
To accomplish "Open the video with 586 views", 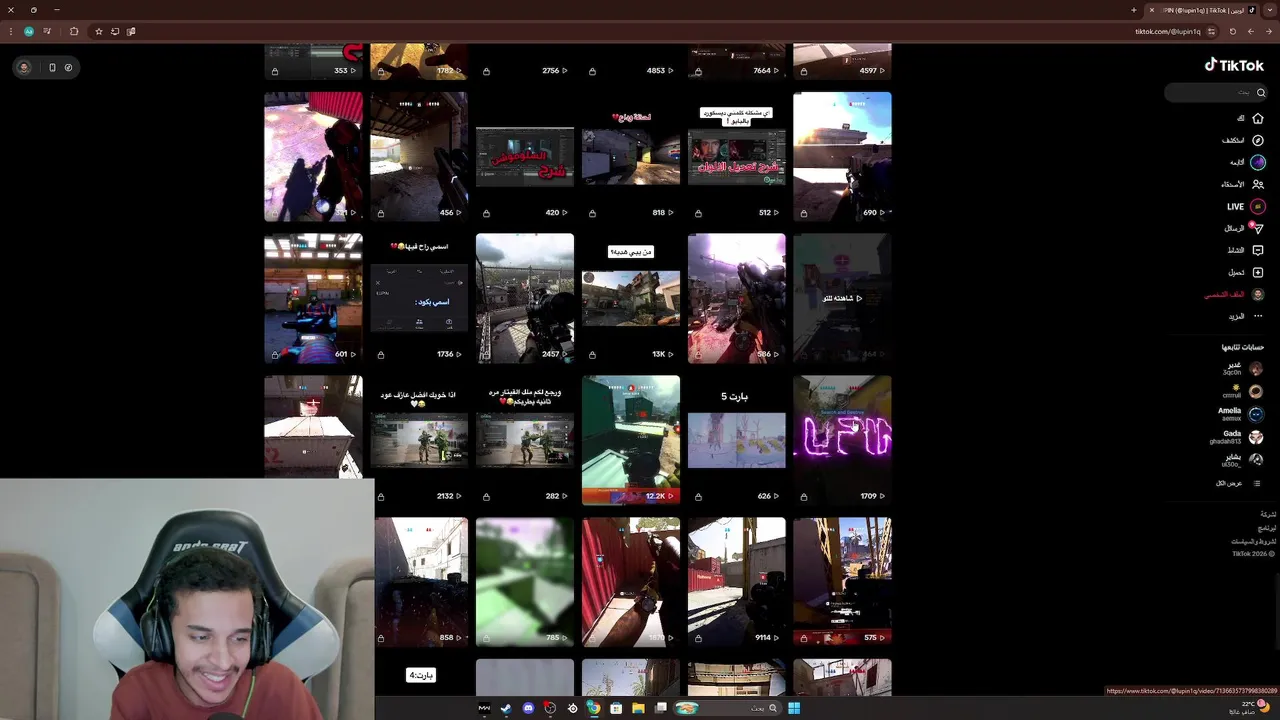I will coord(737,298).
